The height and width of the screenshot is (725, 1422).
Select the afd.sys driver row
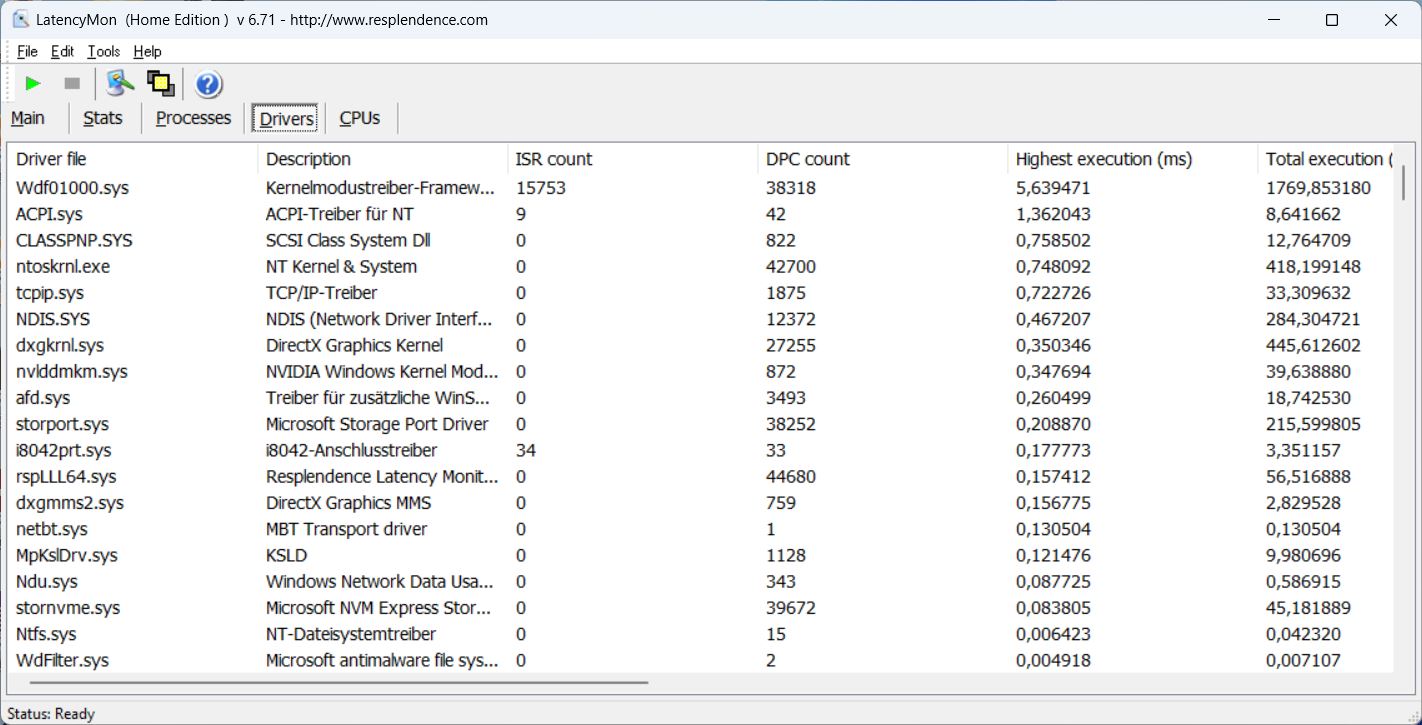pyautogui.click(x=700, y=398)
